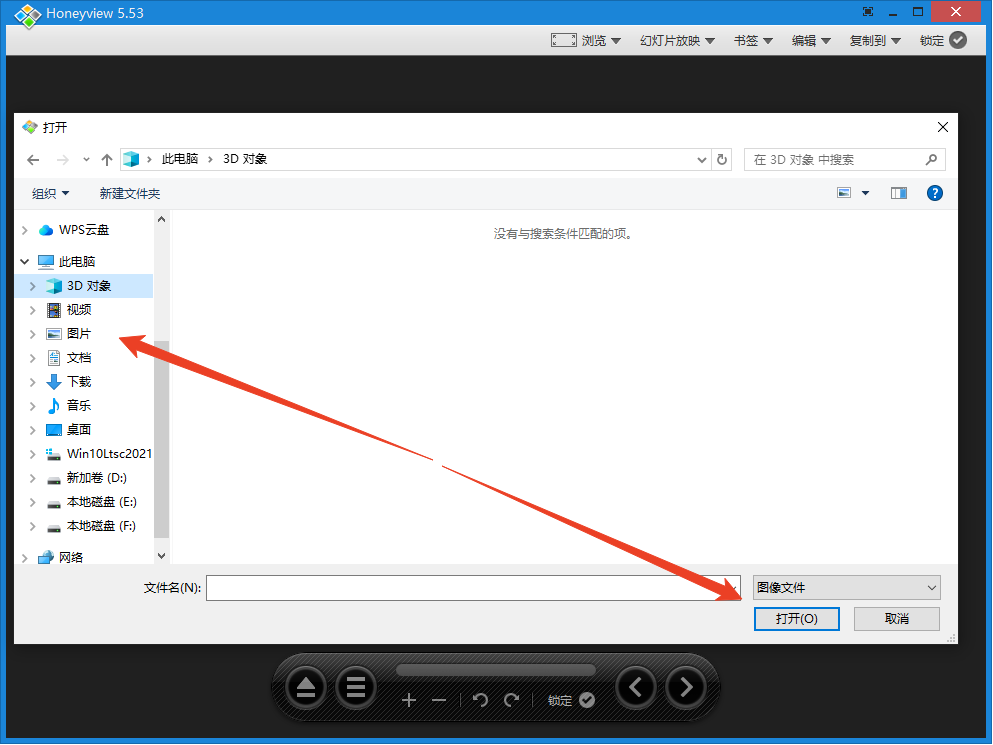Open Help with the question mark icon
This screenshot has height=745, width=993.
[934, 192]
